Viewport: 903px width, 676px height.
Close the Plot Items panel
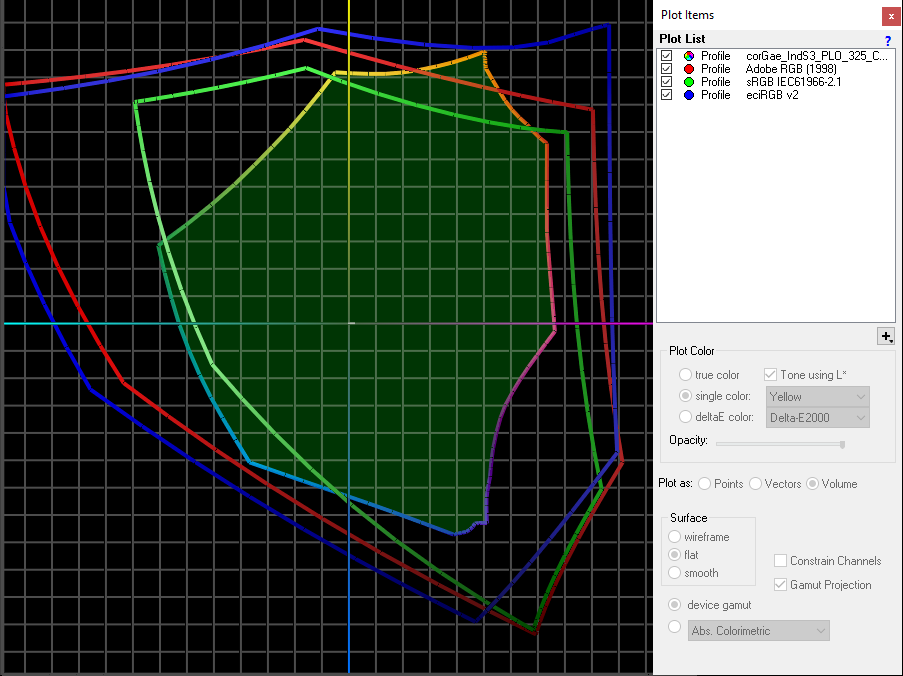(x=891, y=16)
